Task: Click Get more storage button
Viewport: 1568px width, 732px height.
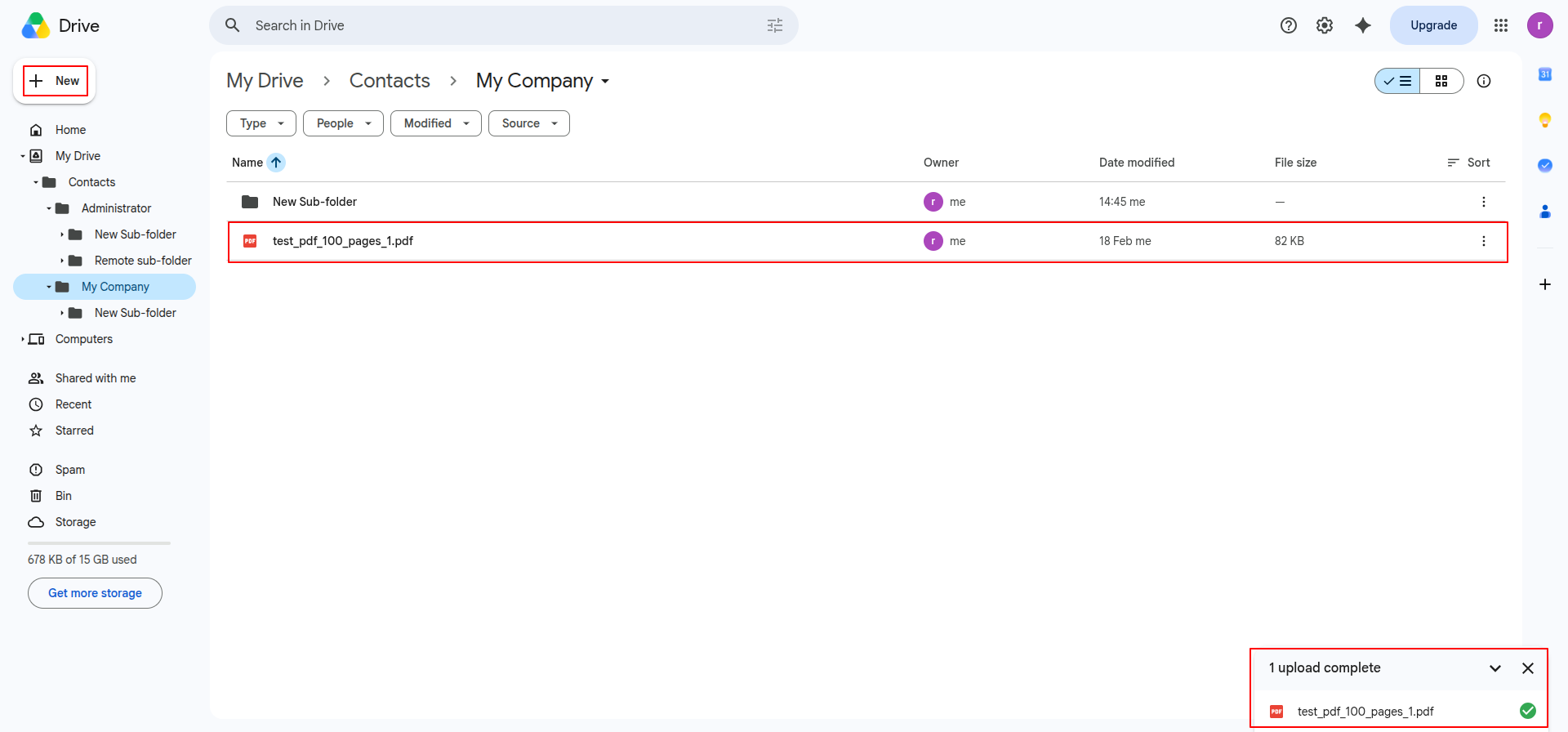Action: 95,593
